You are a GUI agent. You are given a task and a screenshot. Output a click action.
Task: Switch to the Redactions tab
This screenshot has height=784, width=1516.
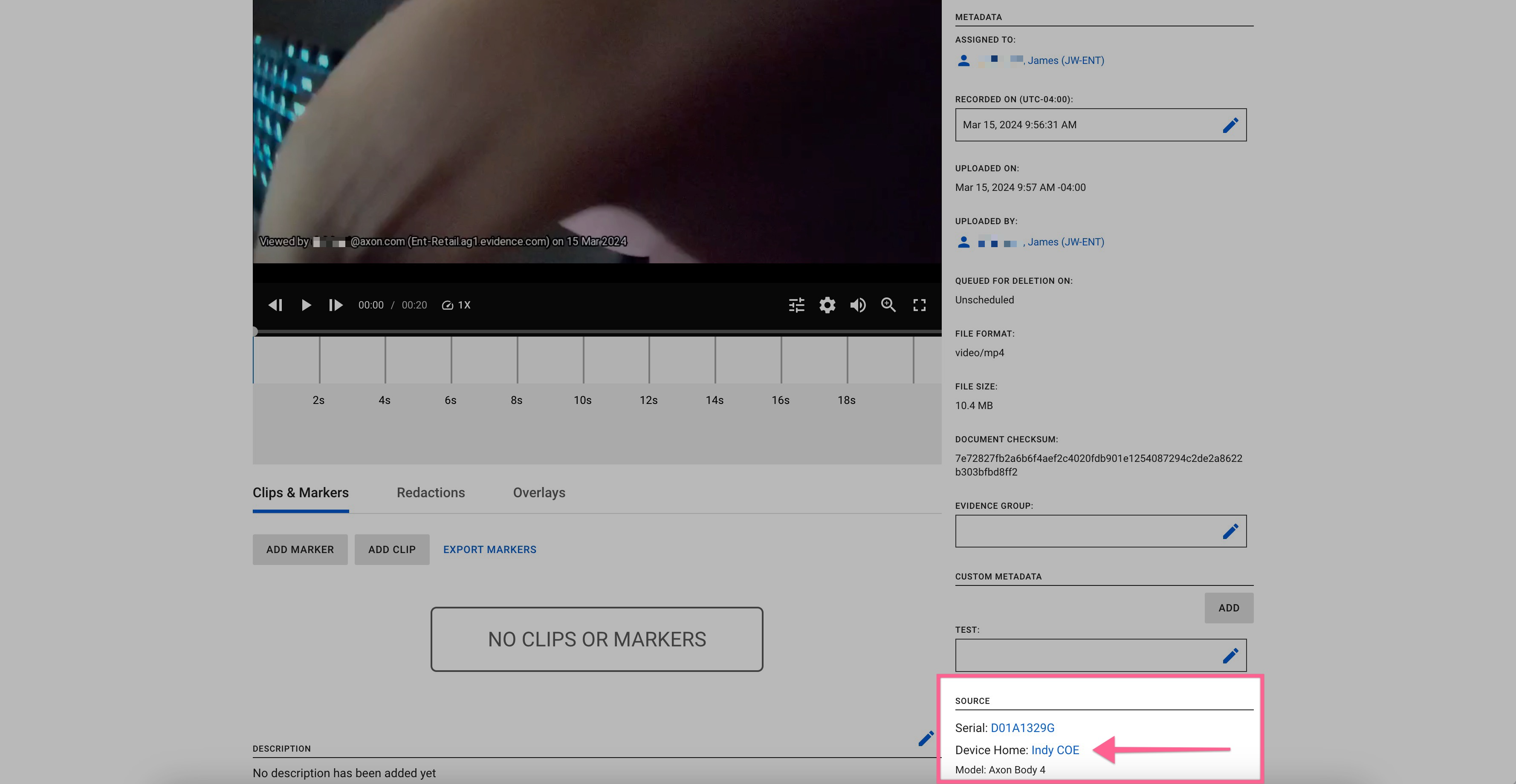point(430,492)
